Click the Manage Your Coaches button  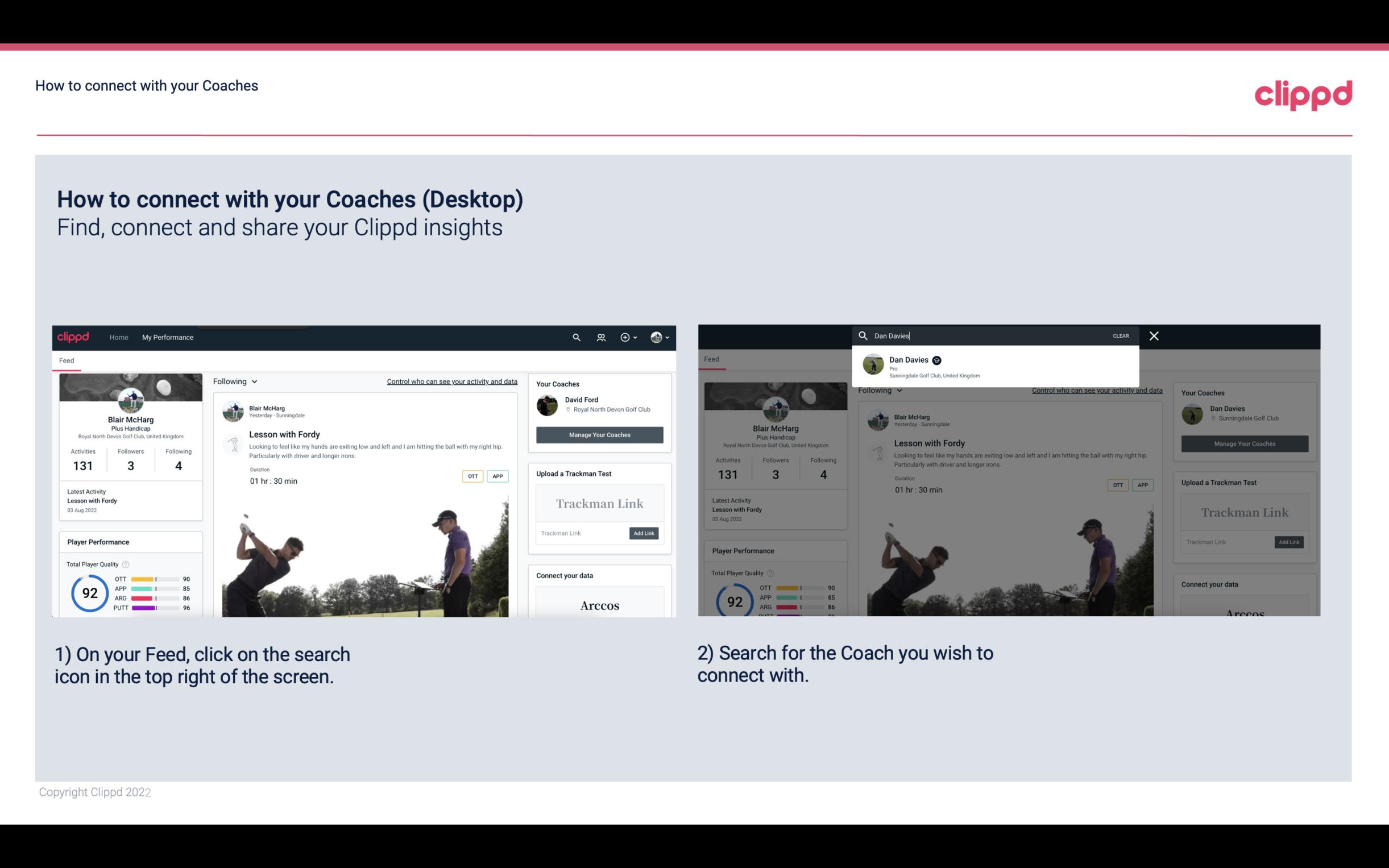tap(598, 433)
